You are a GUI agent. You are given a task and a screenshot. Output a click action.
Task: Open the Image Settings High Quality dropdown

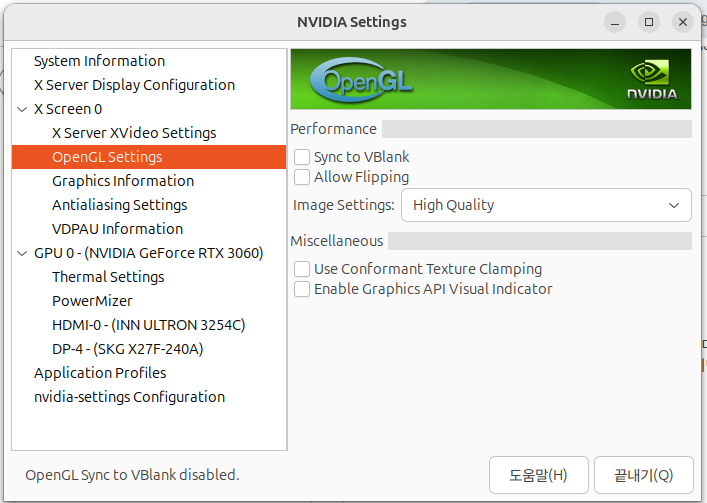tap(546, 205)
